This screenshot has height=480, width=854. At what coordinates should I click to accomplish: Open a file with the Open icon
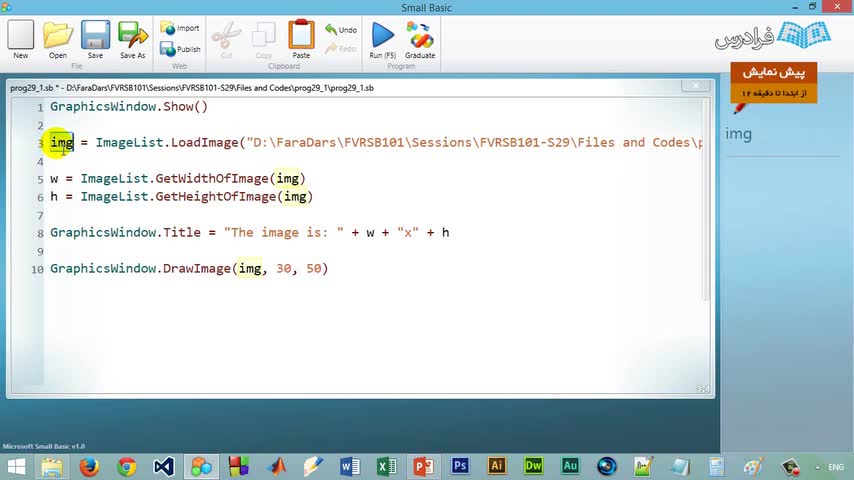(58, 39)
